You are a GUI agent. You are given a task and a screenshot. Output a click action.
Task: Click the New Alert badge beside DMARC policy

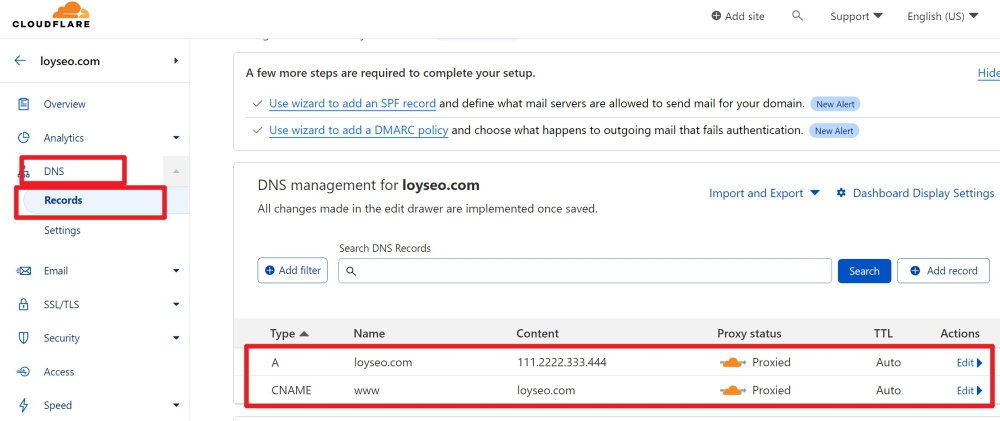(834, 131)
